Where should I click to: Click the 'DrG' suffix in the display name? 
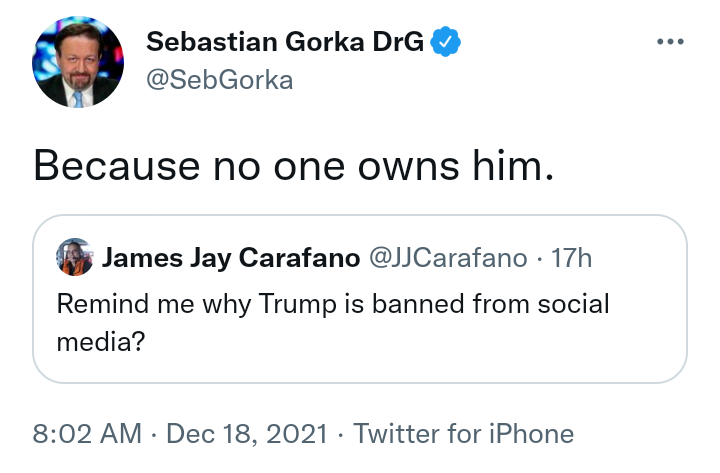[398, 42]
